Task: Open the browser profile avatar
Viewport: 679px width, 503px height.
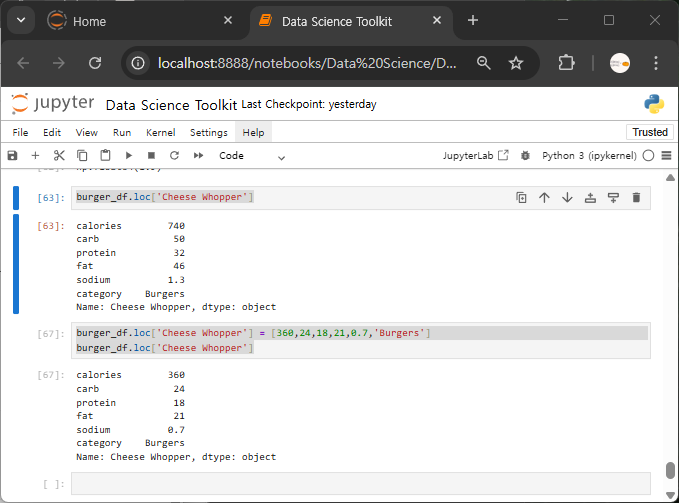Action: [x=620, y=63]
